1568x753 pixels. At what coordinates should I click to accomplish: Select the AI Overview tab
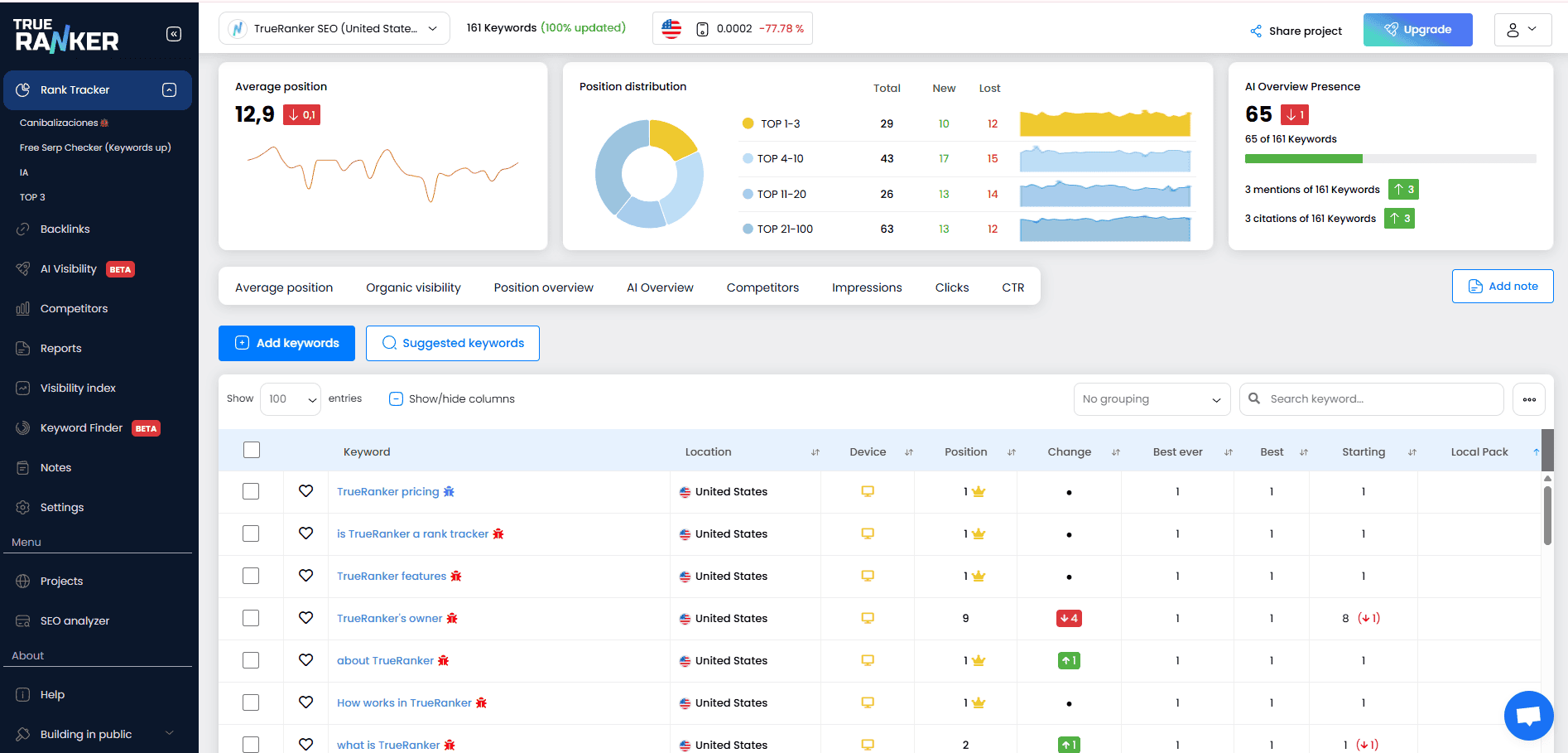pos(660,287)
